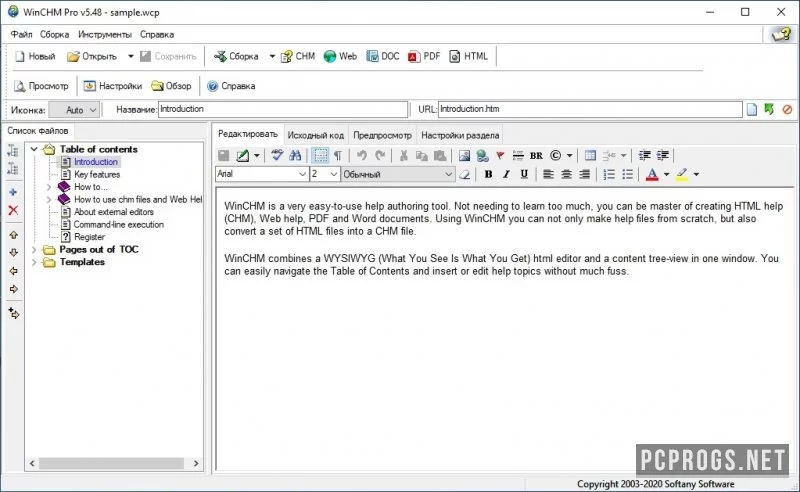
Task: Open the Справка menu in menu bar
Action: 157,34
